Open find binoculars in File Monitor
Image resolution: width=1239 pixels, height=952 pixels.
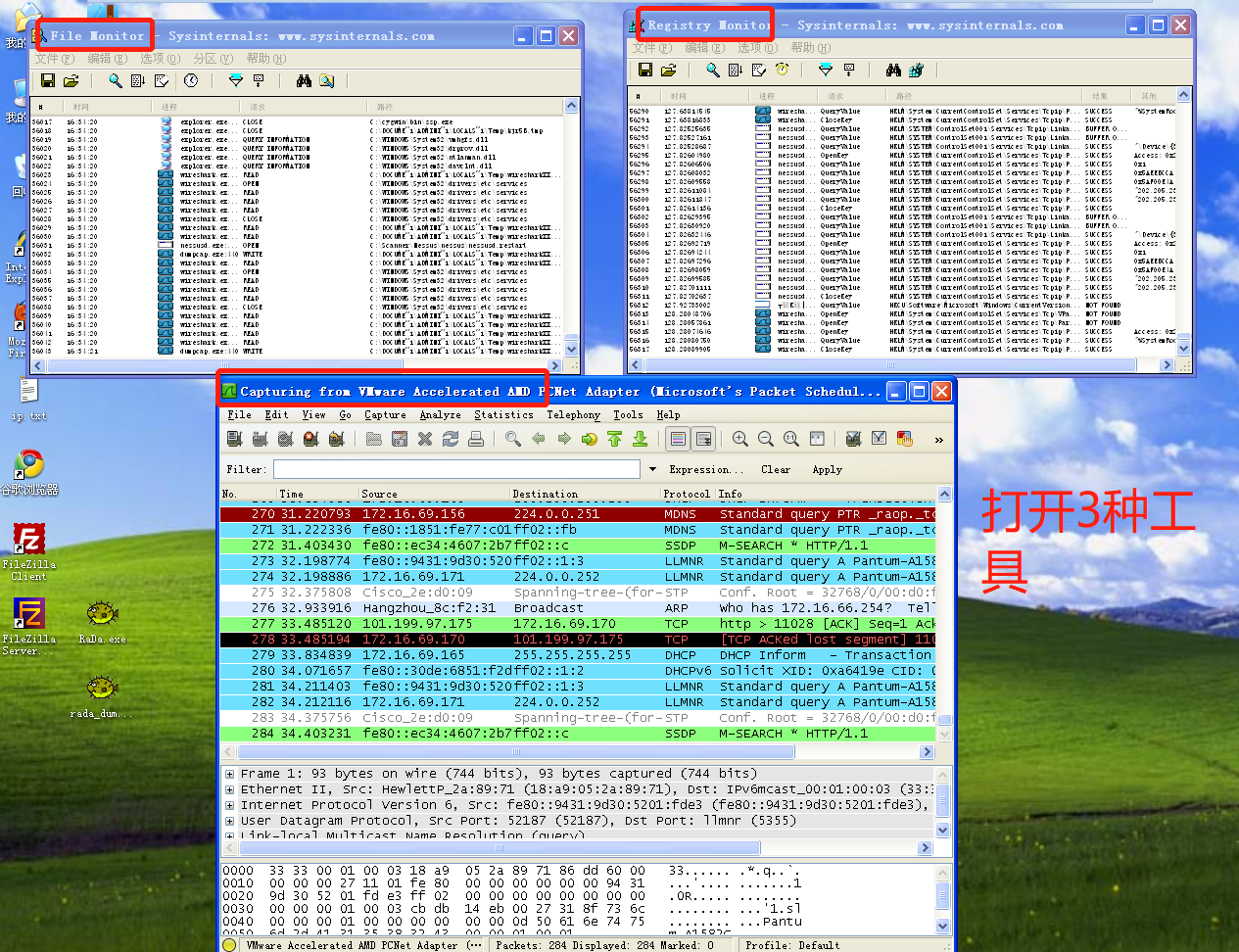[x=304, y=81]
